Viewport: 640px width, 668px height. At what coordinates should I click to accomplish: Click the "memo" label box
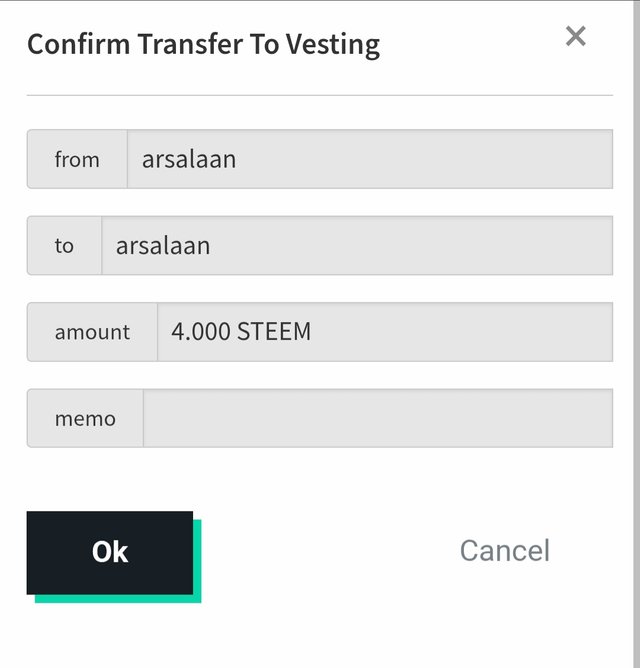click(85, 418)
